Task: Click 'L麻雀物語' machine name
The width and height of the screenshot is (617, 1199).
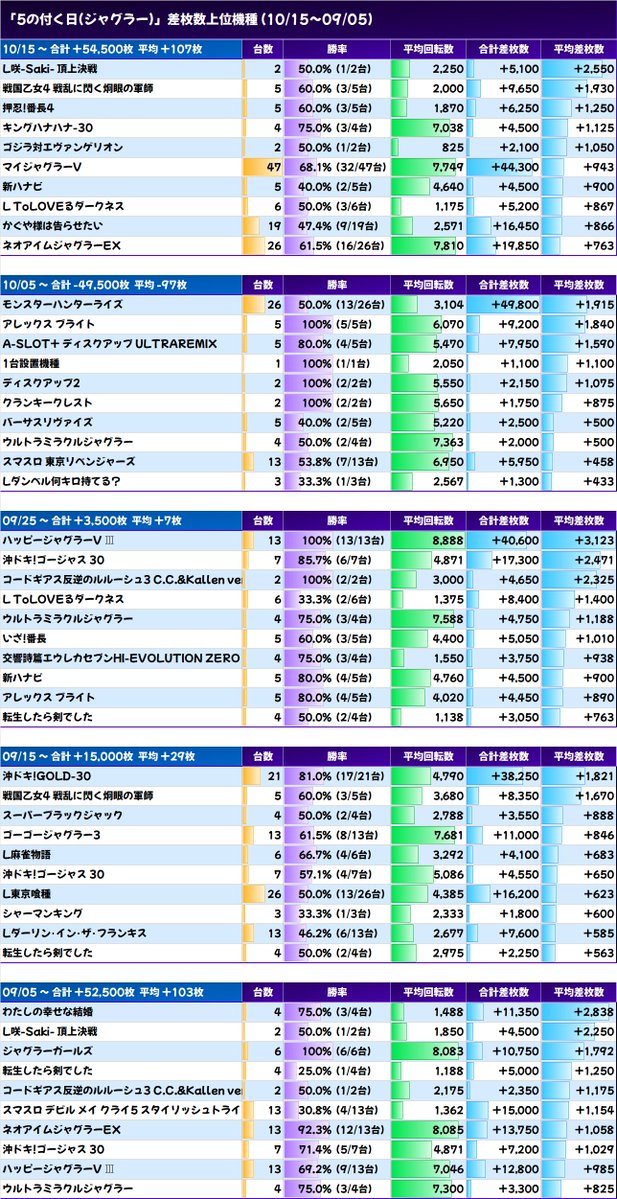Action: 27,854
